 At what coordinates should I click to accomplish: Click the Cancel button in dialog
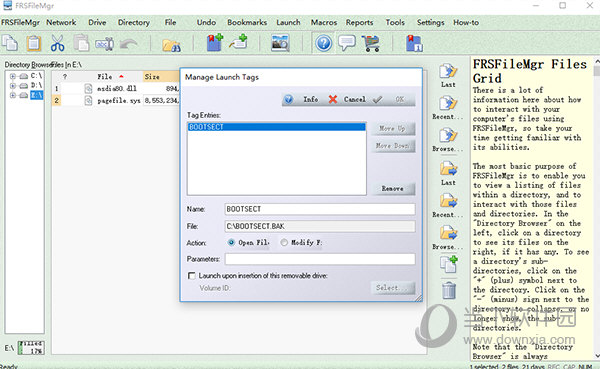tap(348, 99)
